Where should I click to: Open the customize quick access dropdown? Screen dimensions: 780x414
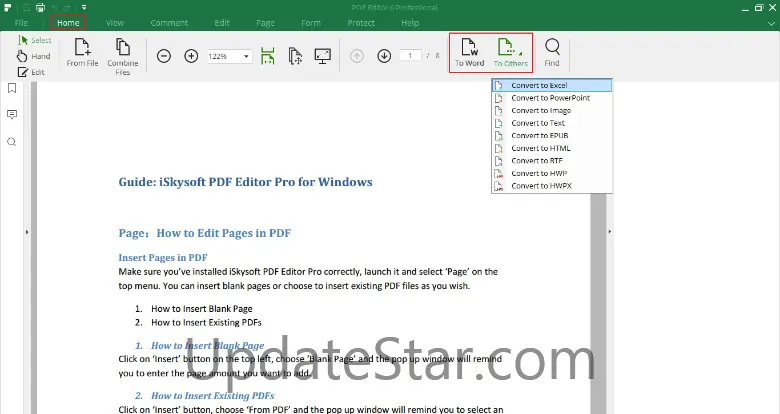click(x=84, y=7)
